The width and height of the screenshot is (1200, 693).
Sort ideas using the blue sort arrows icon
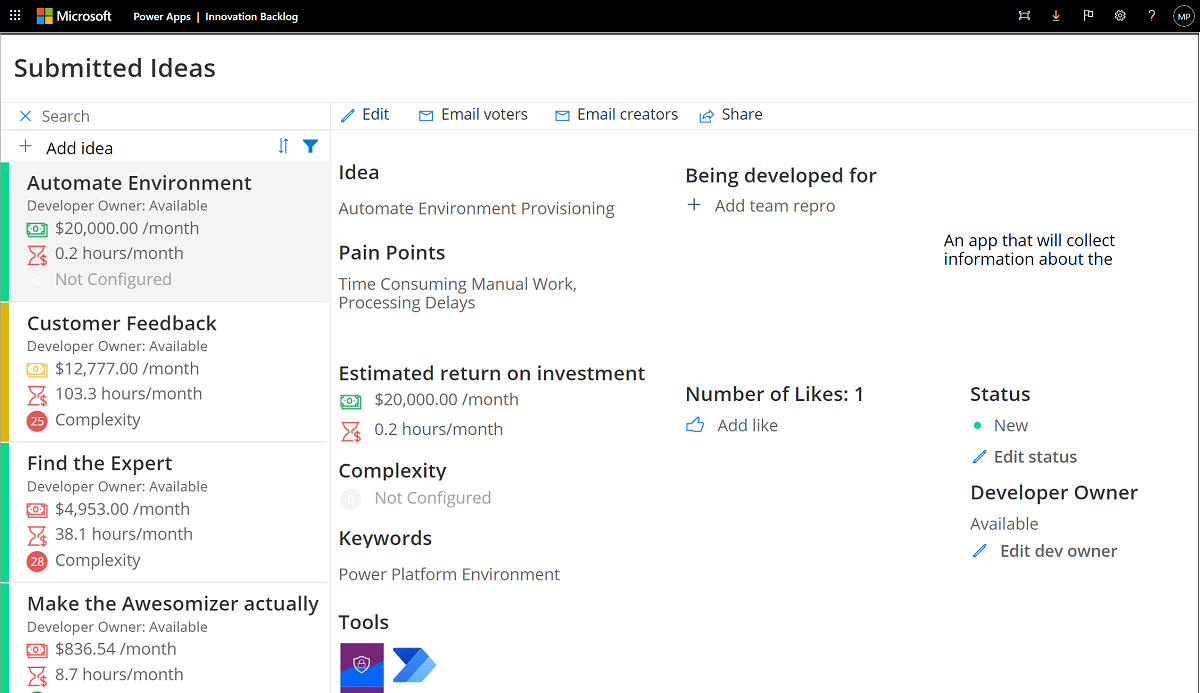coord(283,146)
